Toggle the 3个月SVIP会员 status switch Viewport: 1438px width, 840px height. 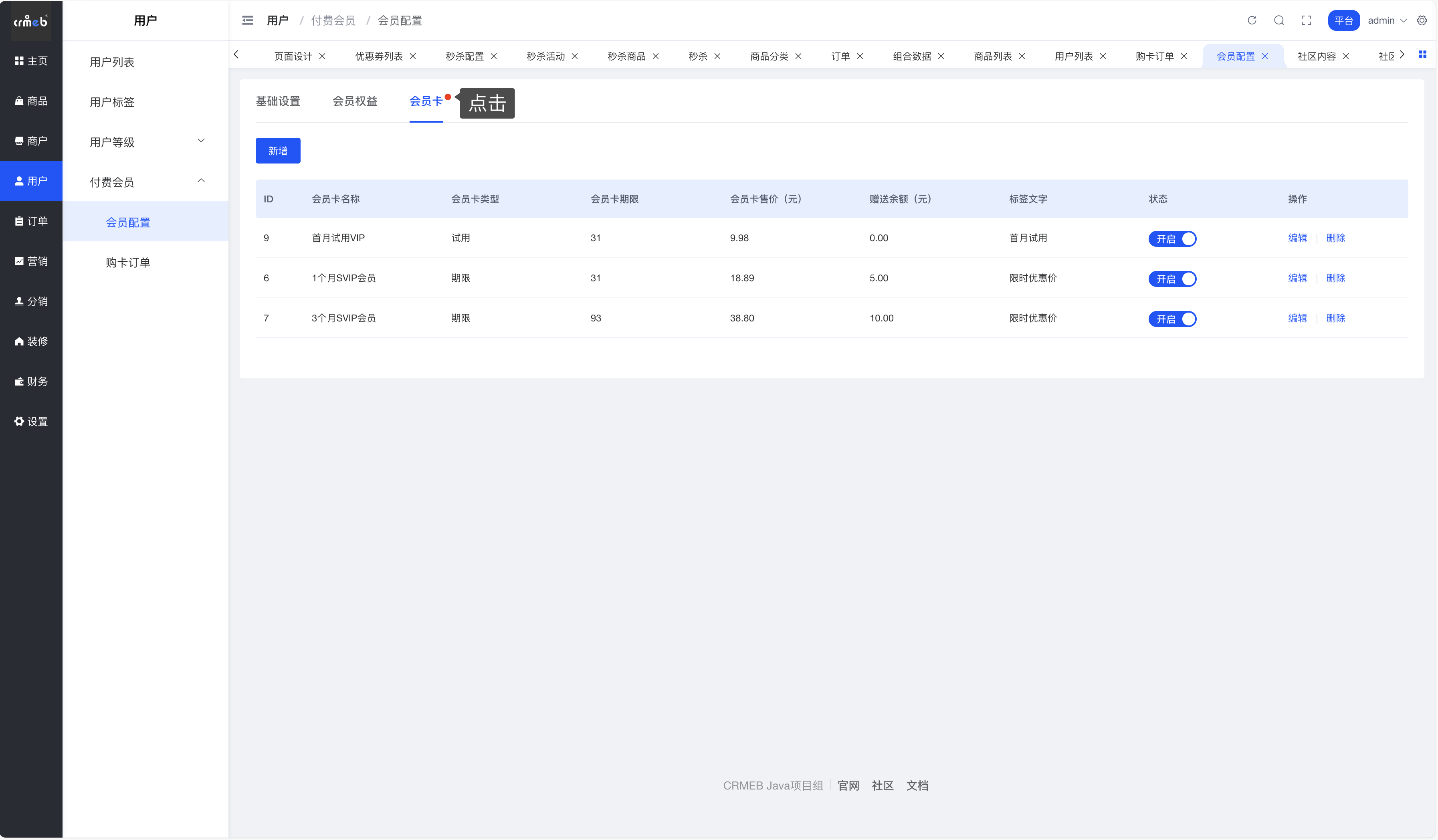pos(1172,319)
